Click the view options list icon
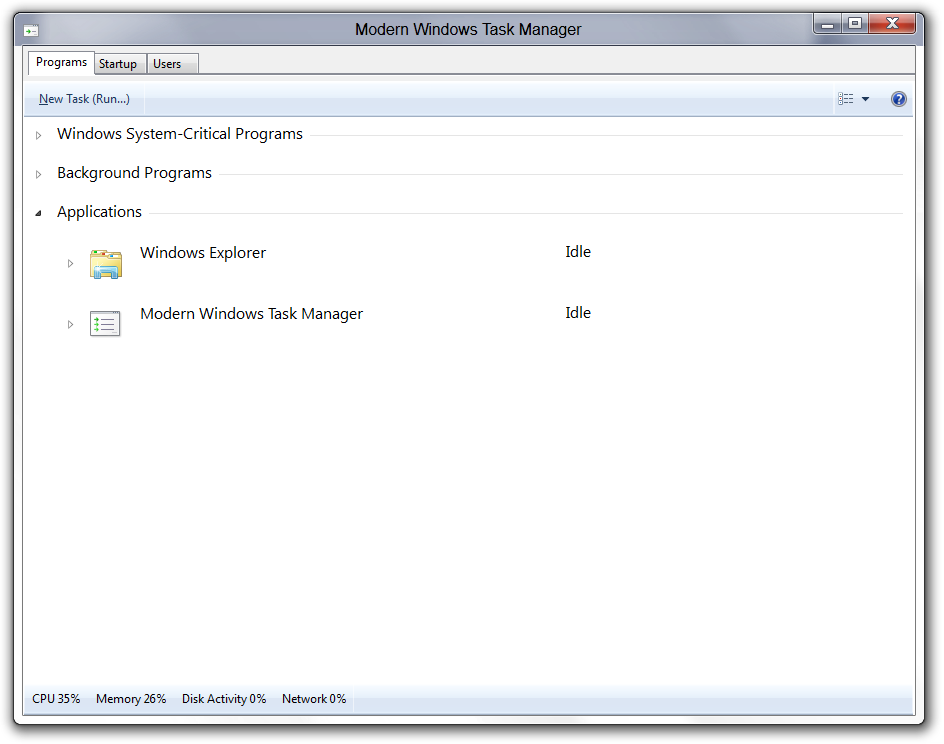Image resolution: width=944 pixels, height=744 pixels. pyautogui.click(x=846, y=99)
